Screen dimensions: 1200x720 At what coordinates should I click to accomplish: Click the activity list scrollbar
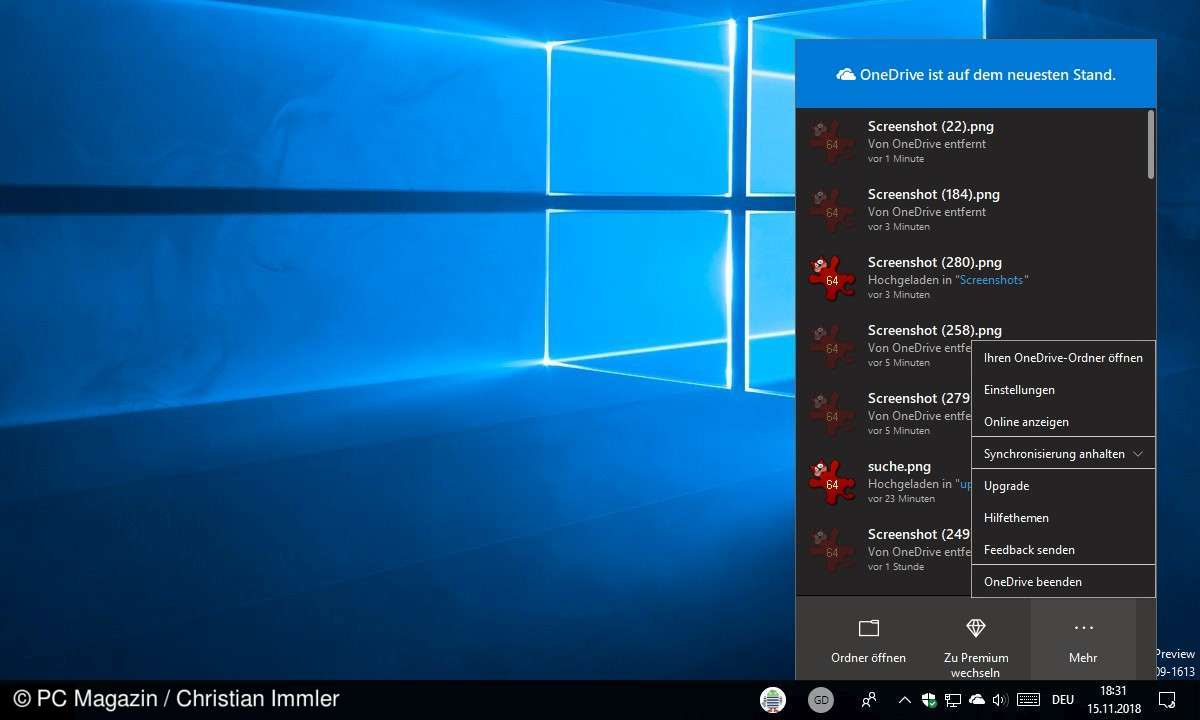[x=1151, y=144]
